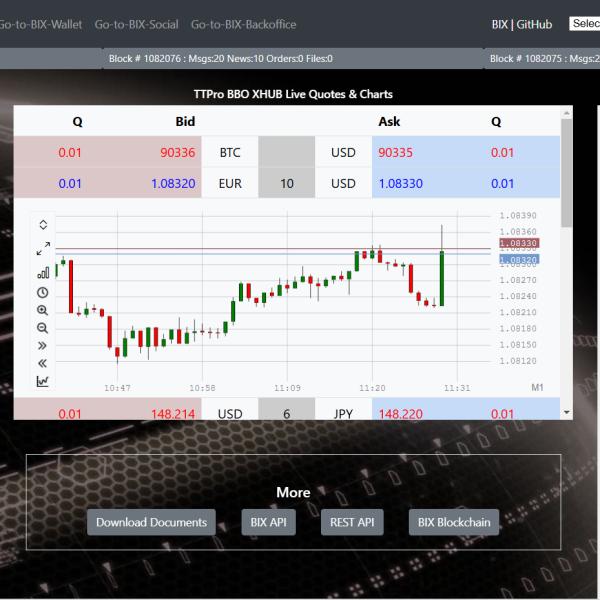Open the GitHub link

[534, 24]
